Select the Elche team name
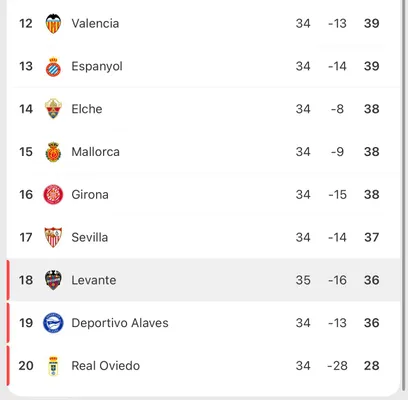This screenshot has width=408, height=400. click(87, 109)
